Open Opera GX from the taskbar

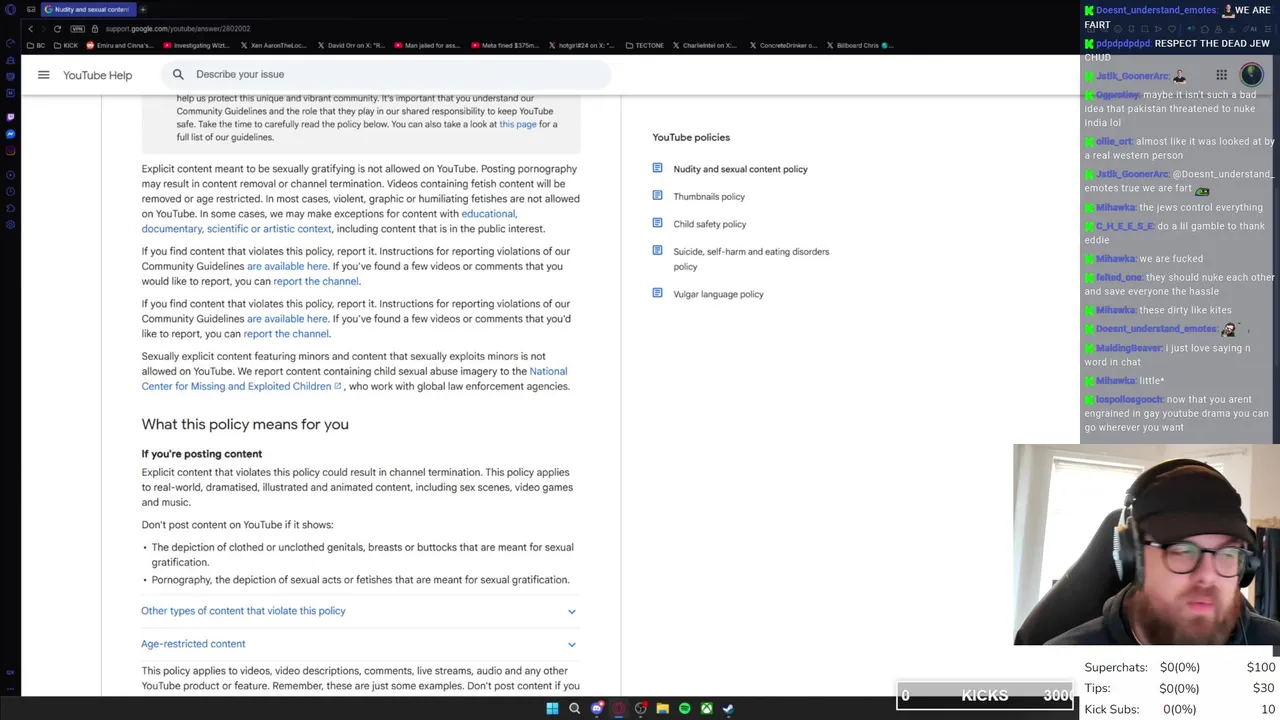point(619,708)
